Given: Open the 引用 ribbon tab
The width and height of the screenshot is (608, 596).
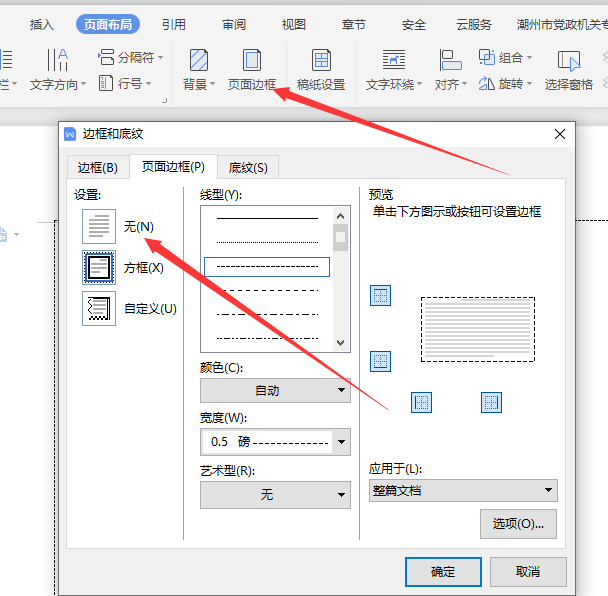Looking at the screenshot, I should (174, 25).
